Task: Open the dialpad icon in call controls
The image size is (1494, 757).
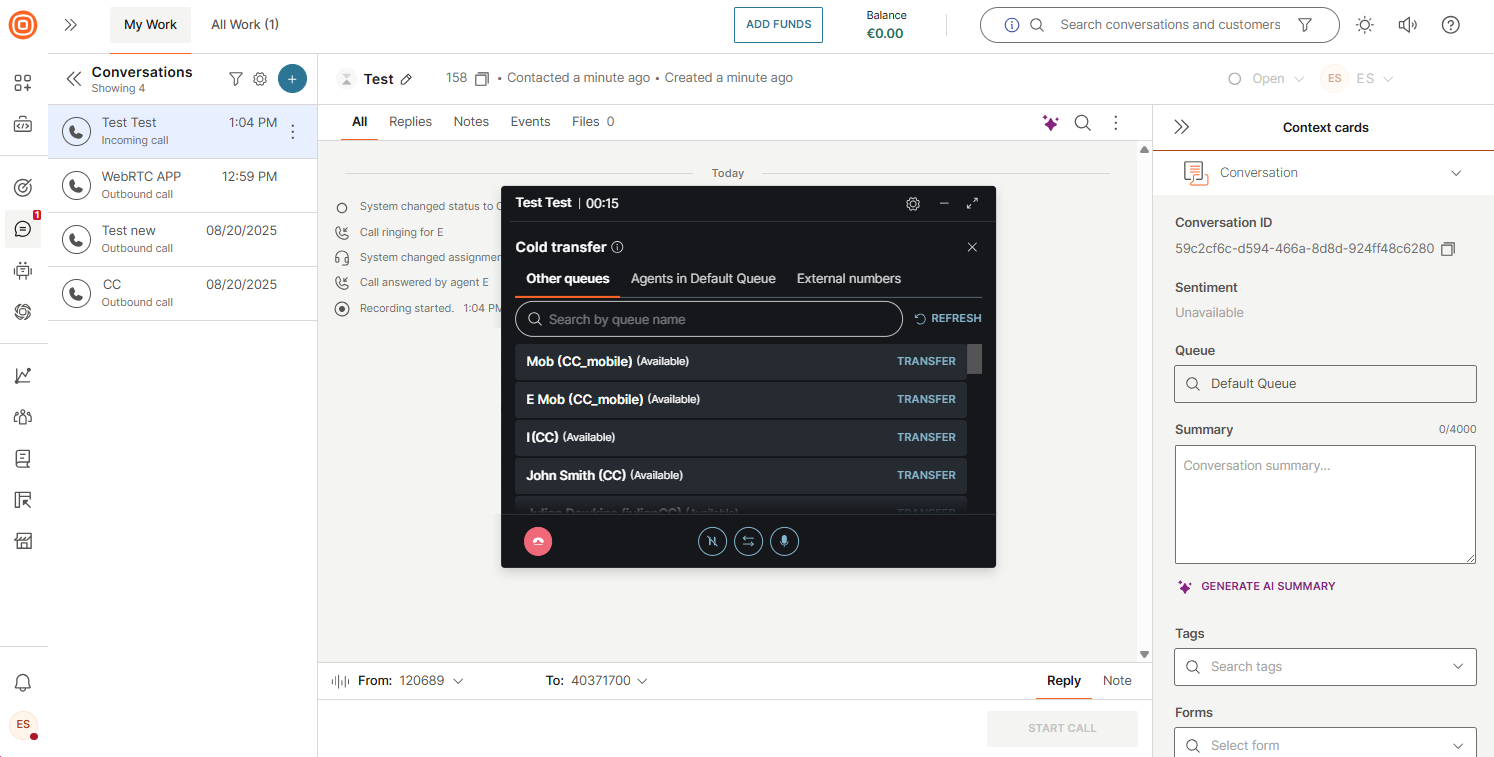Action: coord(712,542)
